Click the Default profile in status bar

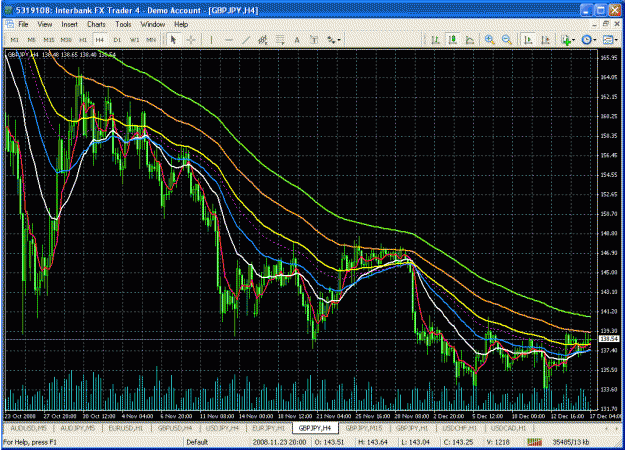coord(197,442)
